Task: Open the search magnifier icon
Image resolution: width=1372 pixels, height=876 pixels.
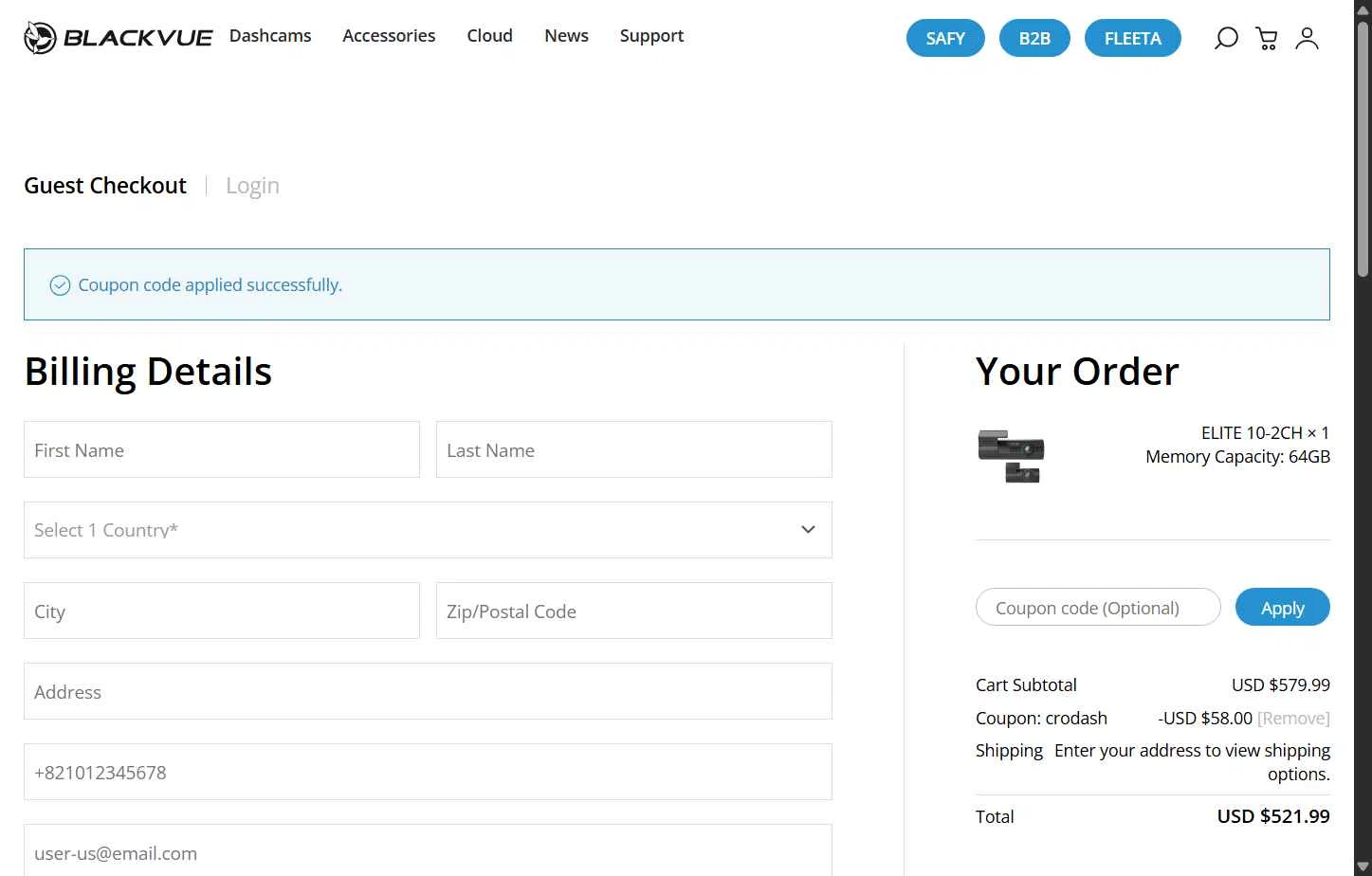Action: 1226,38
